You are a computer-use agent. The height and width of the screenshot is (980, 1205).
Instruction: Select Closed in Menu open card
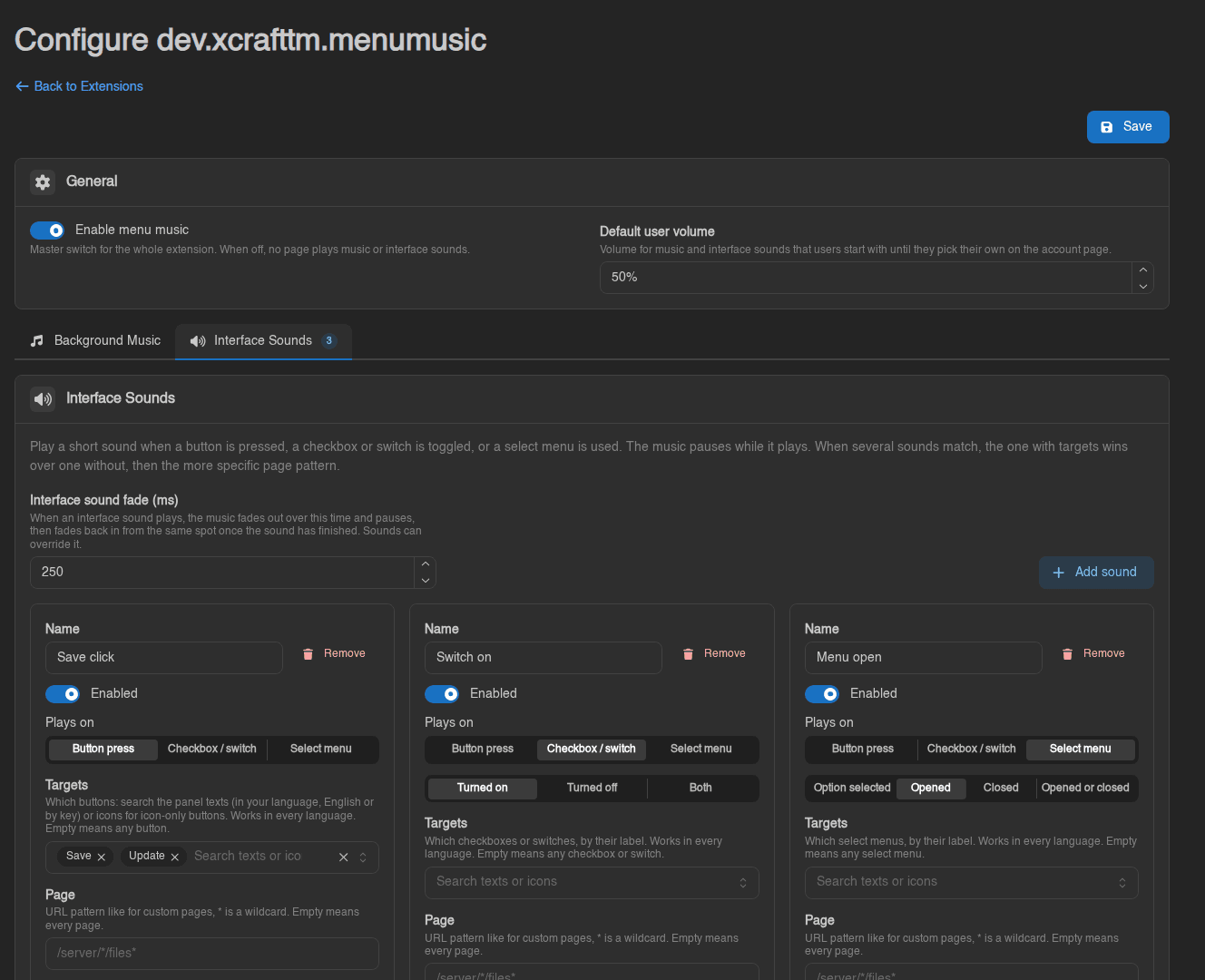tap(1001, 789)
